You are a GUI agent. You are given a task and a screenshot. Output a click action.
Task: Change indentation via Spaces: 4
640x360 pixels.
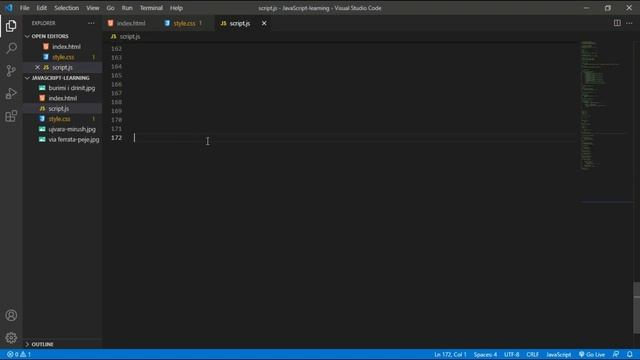click(x=485, y=354)
